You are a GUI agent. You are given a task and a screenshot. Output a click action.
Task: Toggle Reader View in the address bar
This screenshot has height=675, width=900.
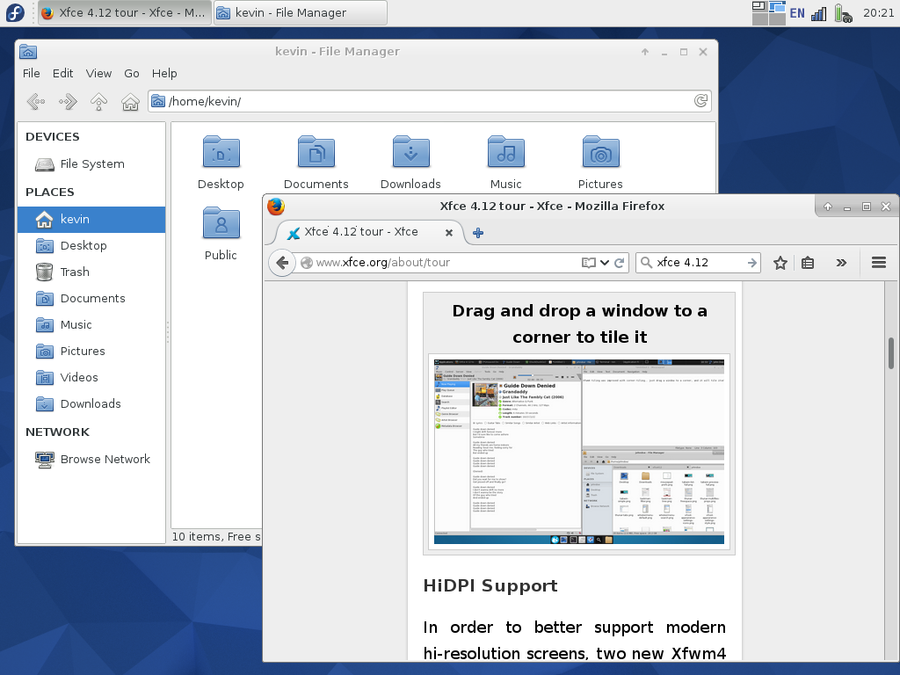[x=589, y=263]
